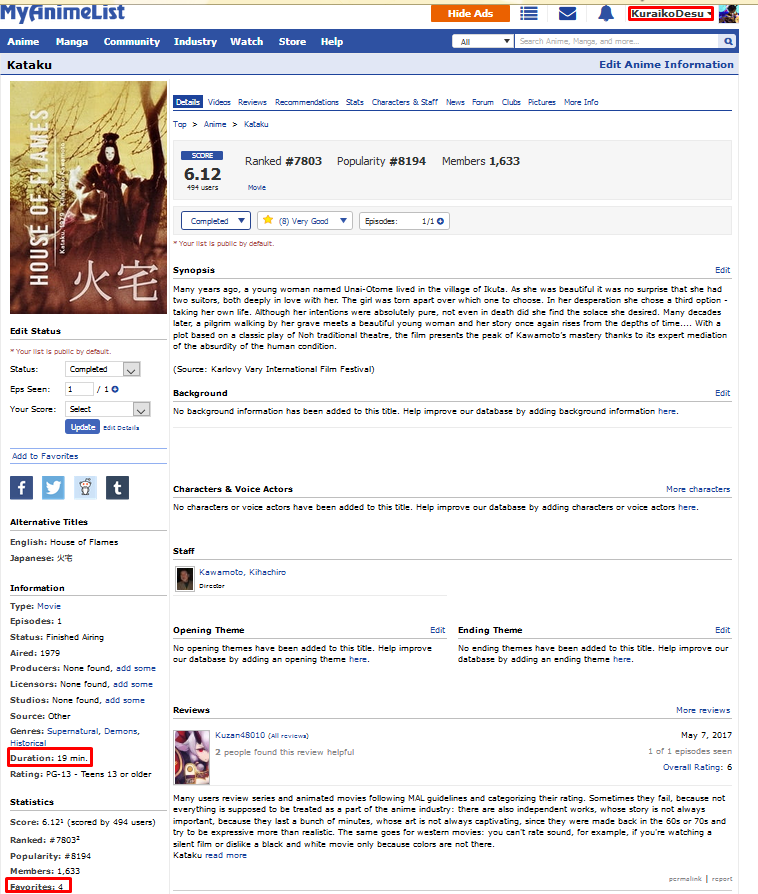Open the list icon in header
Image resolution: width=758 pixels, height=894 pixels.
[529, 13]
